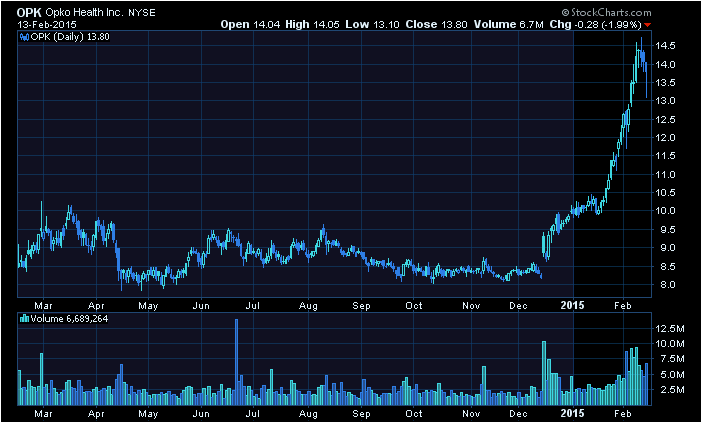702x423 pixels.
Task: Click the 12.5 price axis label
Action: (x=667, y=120)
